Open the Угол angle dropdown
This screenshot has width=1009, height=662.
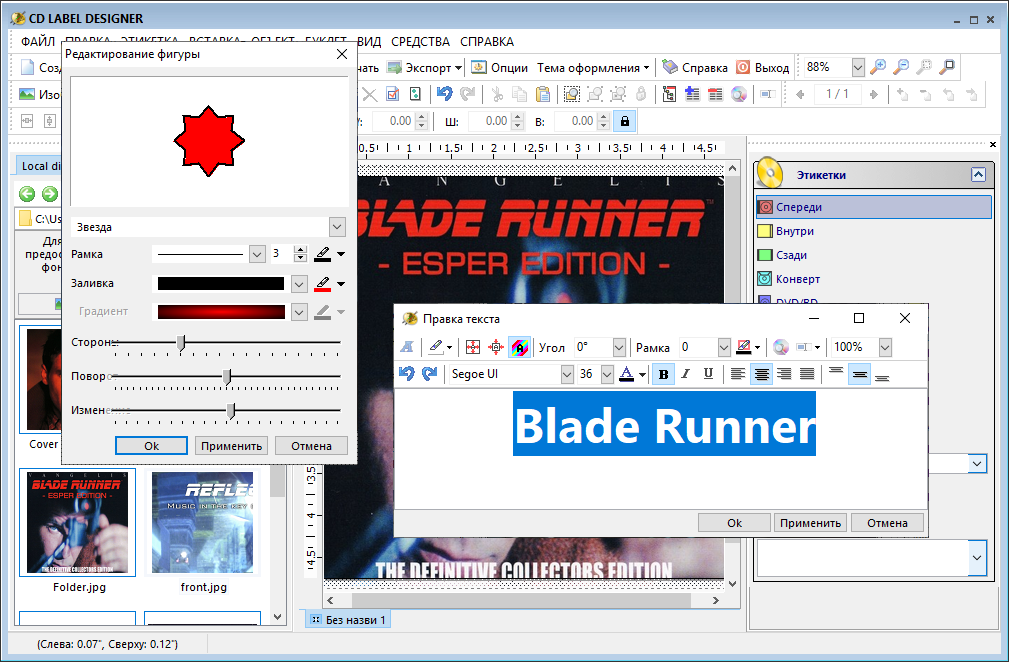[619, 347]
